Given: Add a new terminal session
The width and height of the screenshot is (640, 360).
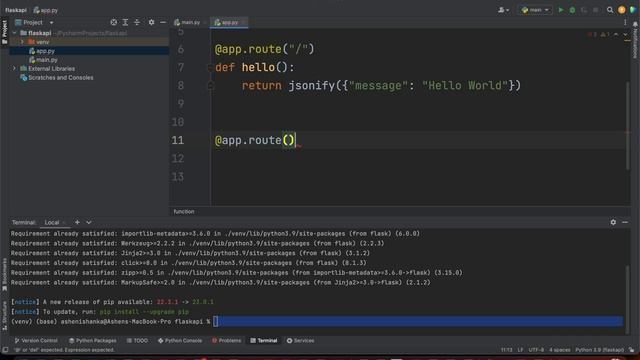Looking at the screenshot, I should 77,222.
